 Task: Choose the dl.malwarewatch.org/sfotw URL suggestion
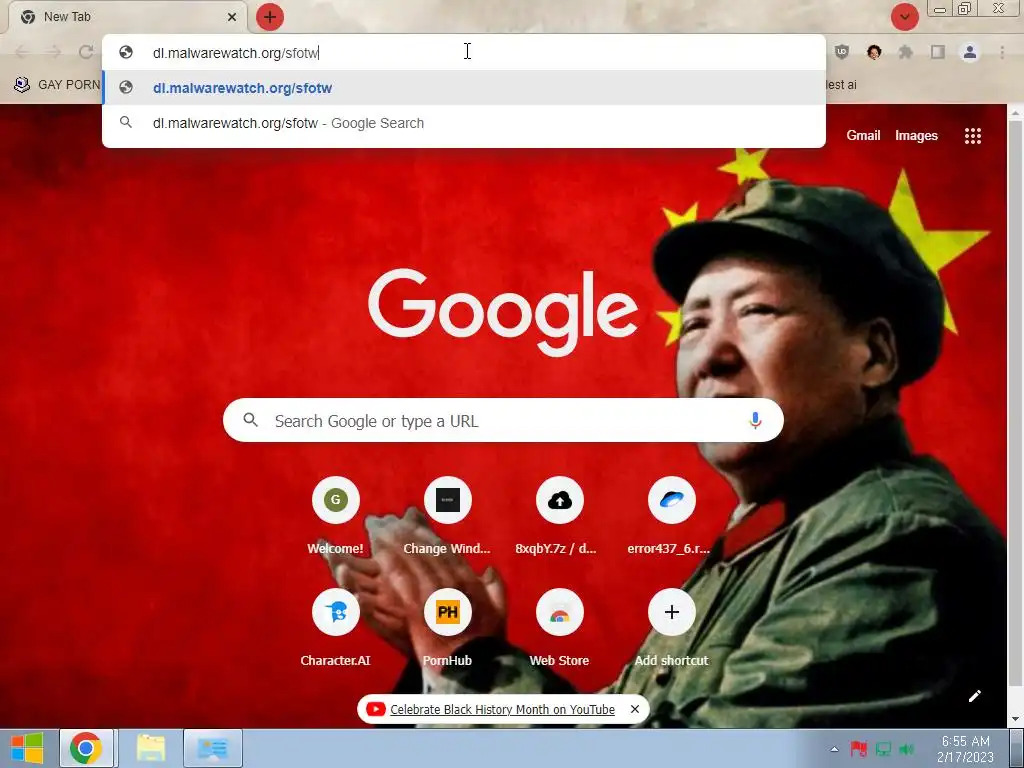(x=464, y=88)
